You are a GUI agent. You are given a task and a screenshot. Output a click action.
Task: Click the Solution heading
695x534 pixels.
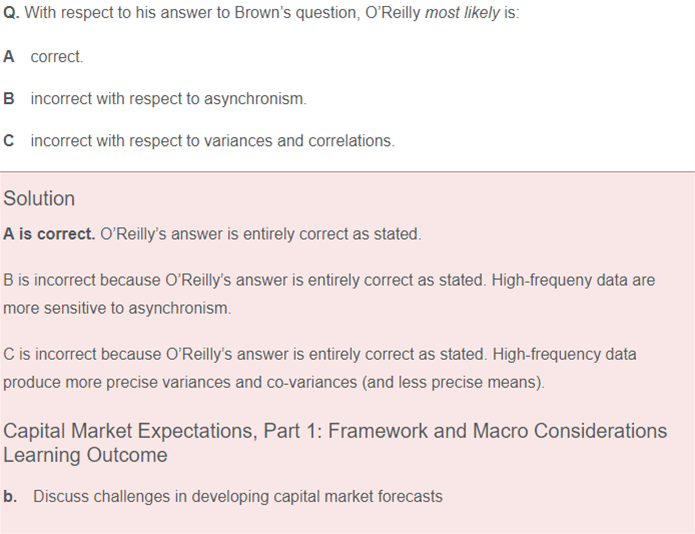39,199
